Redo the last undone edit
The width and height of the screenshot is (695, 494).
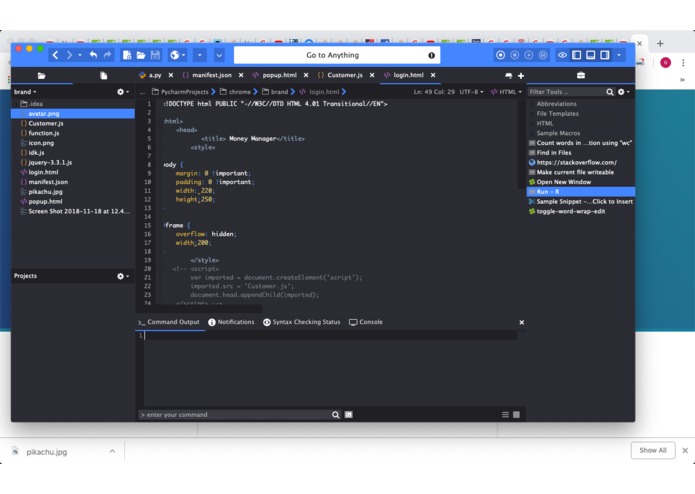click(107, 55)
